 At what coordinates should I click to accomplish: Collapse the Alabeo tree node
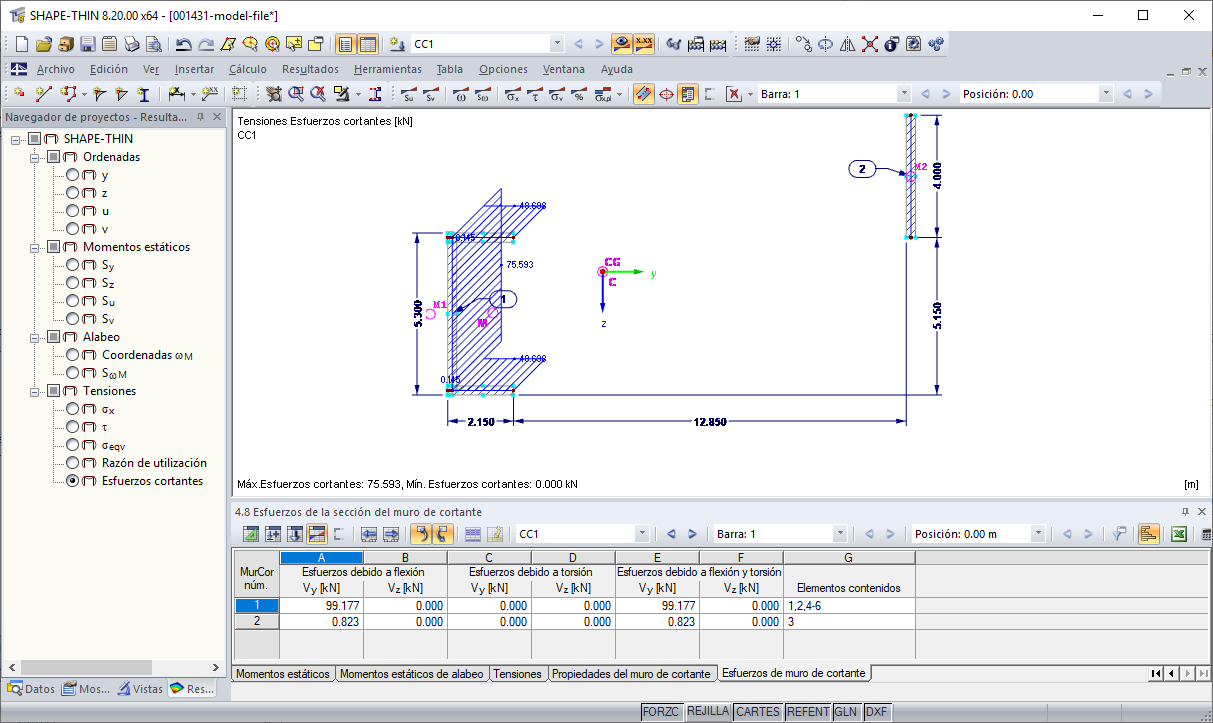[34, 337]
